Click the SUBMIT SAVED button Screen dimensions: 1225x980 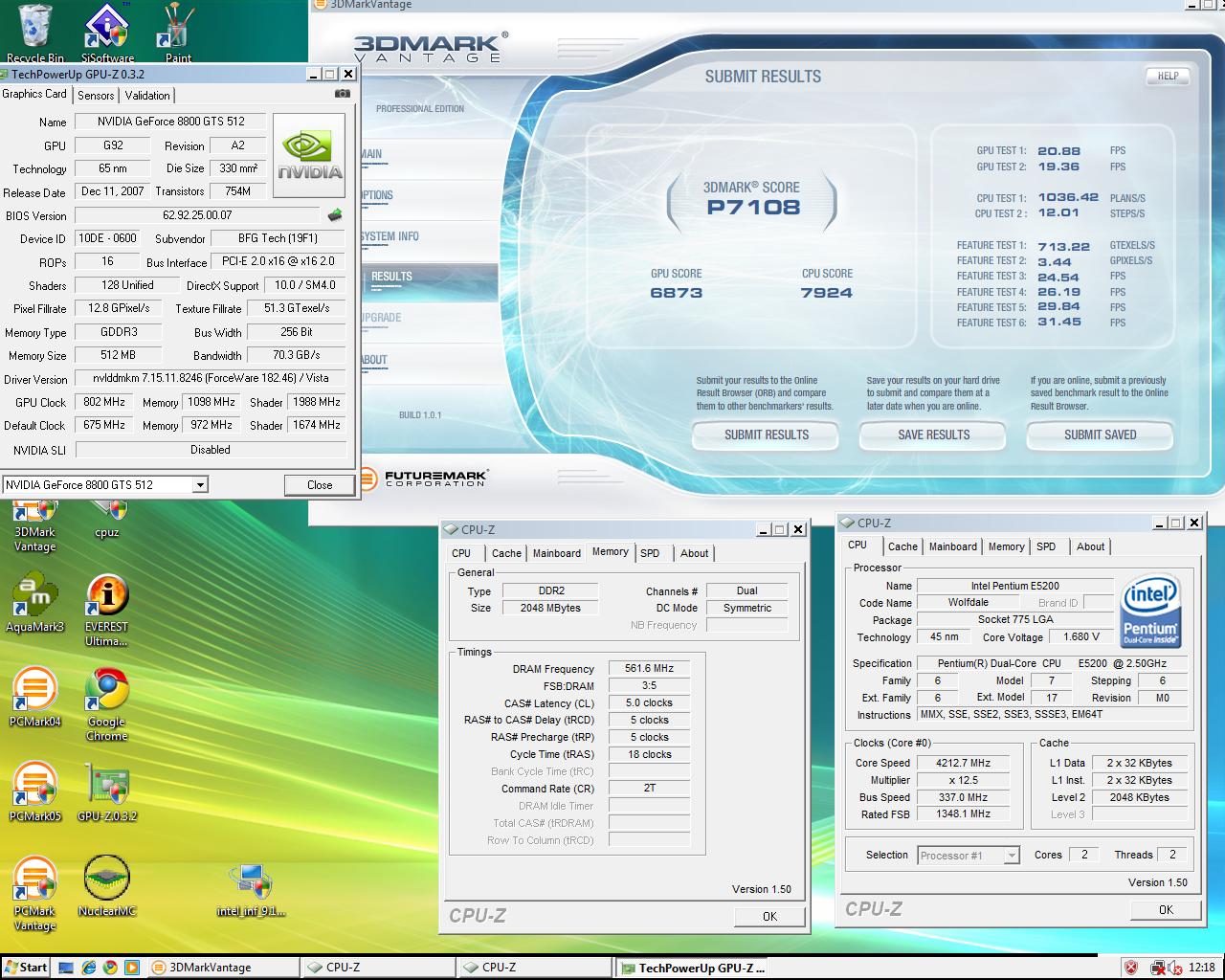point(1101,434)
